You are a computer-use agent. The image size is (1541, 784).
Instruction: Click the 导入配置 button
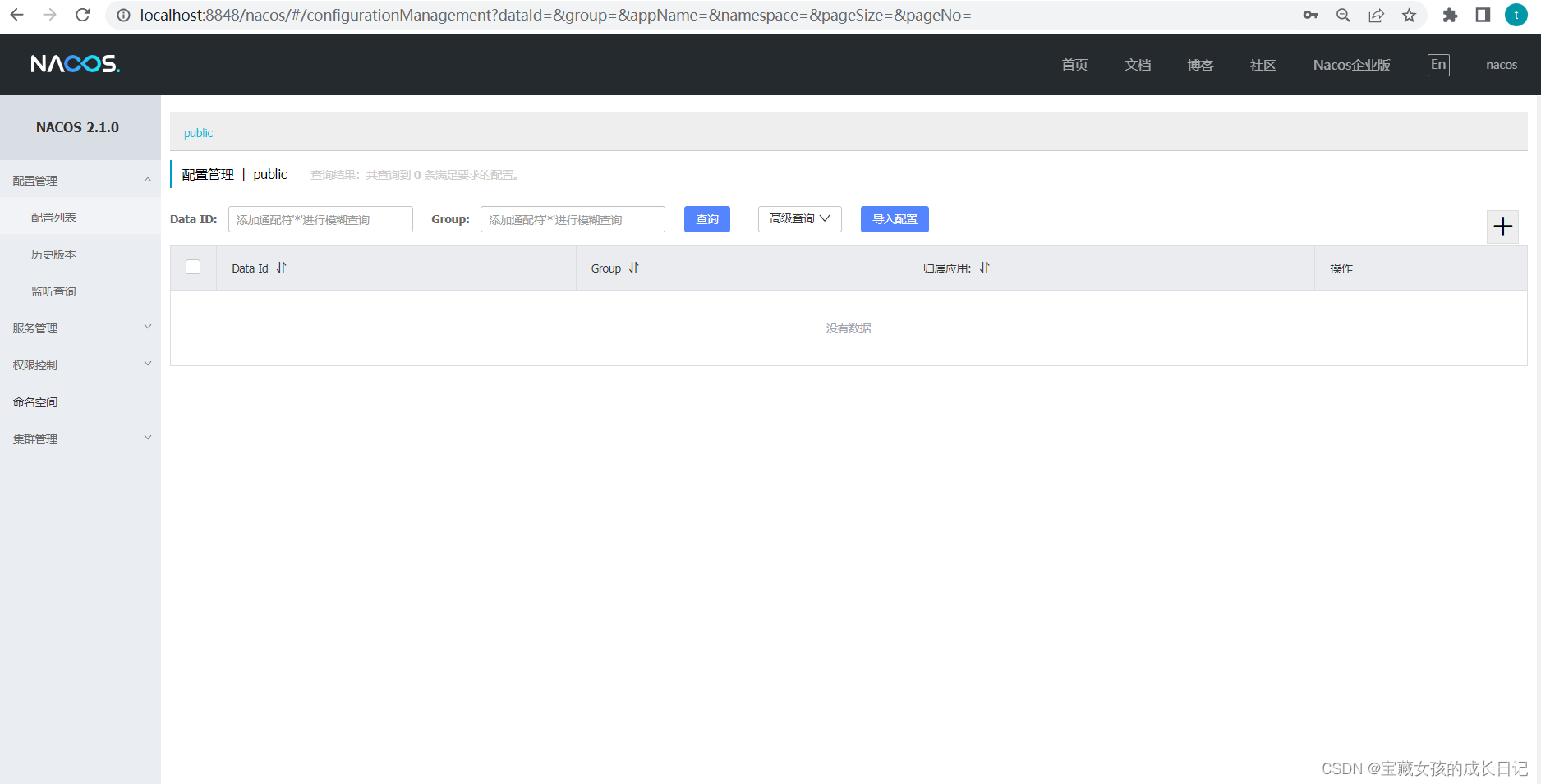(x=895, y=219)
